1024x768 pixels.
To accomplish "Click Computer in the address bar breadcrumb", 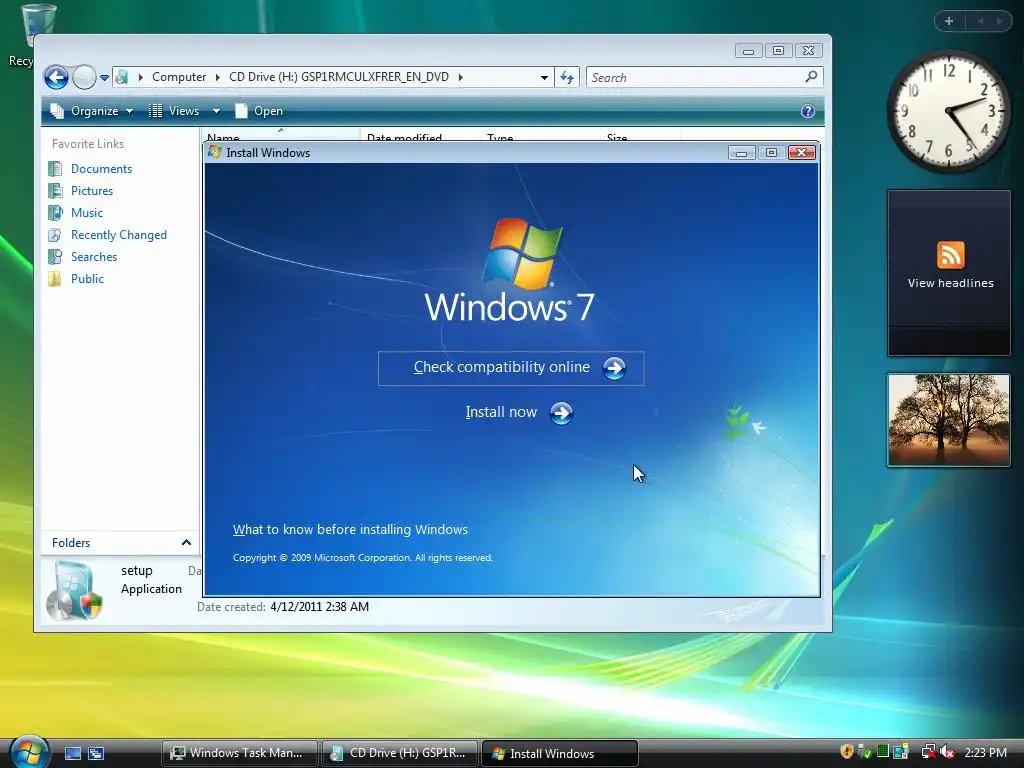I will (179, 77).
